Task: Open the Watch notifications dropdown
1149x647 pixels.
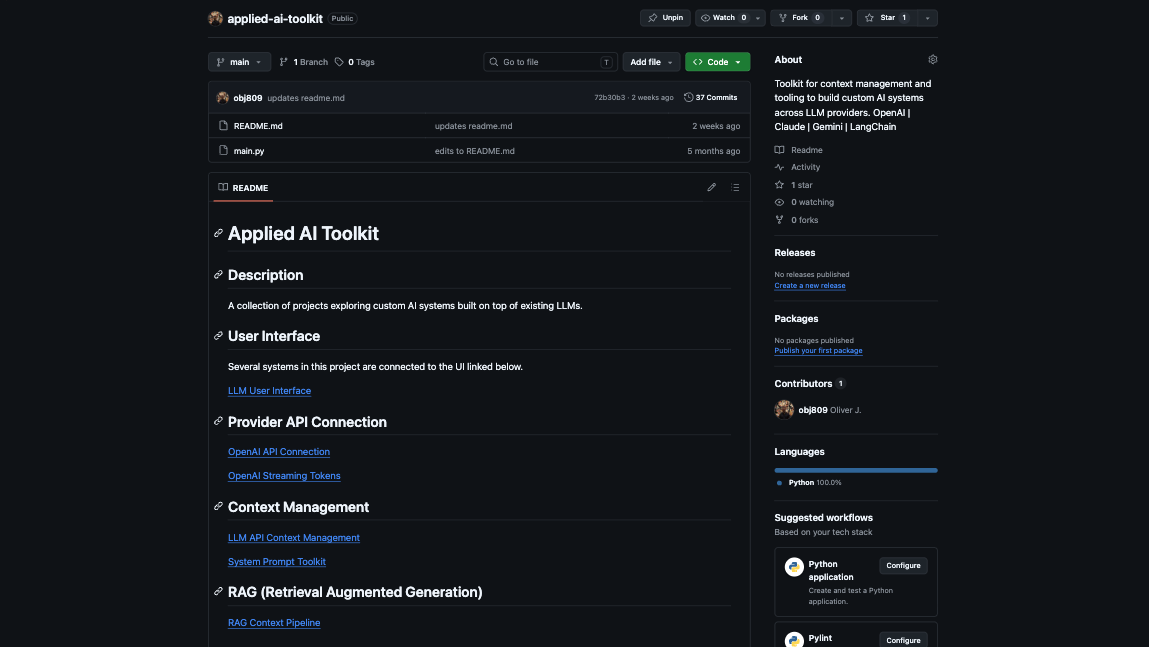Action: pyautogui.click(x=730, y=18)
